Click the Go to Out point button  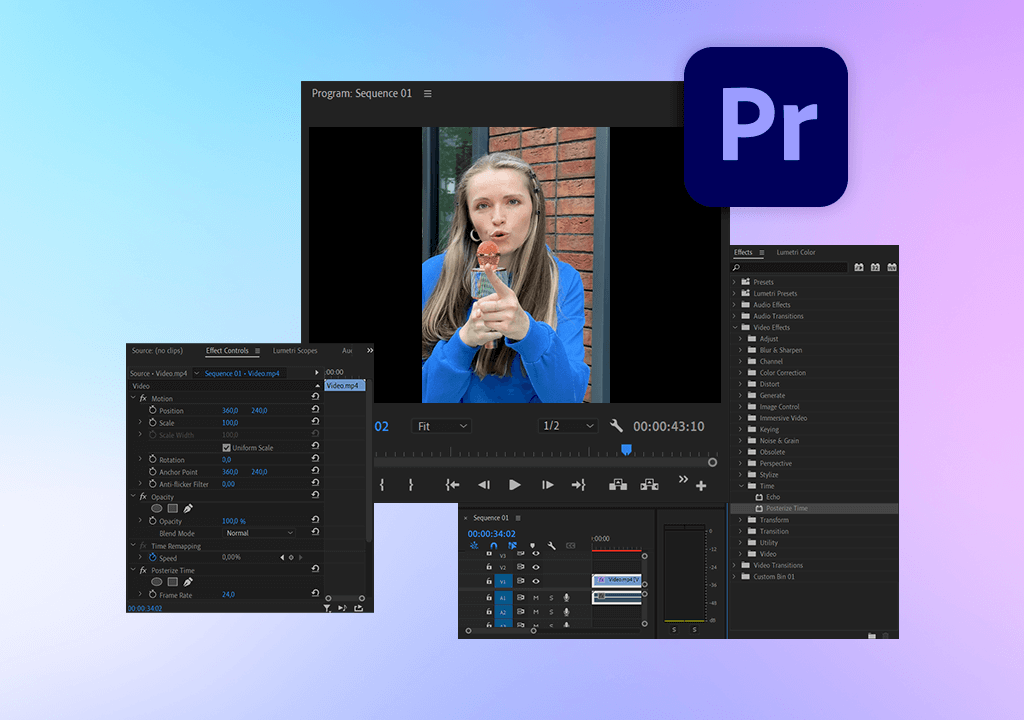(x=579, y=485)
